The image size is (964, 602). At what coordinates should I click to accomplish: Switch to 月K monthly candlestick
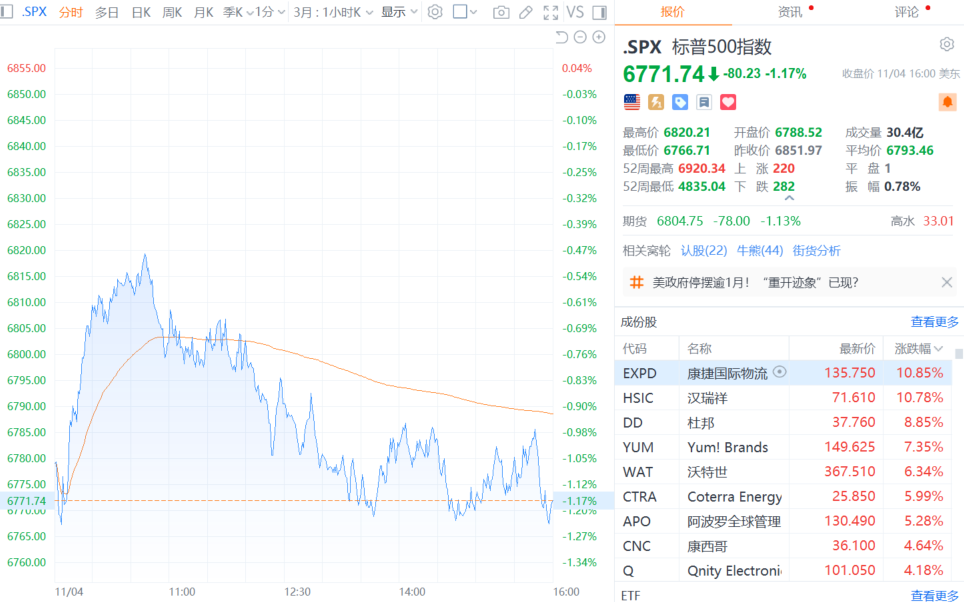(x=203, y=12)
